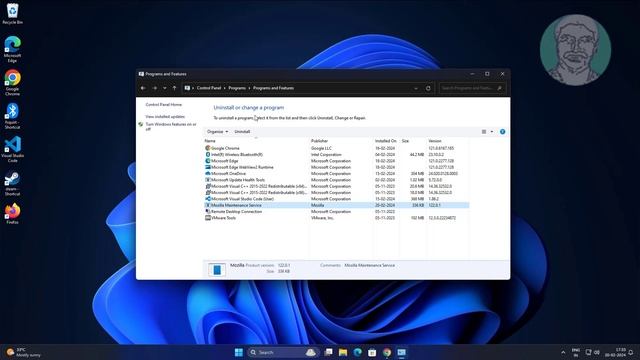The height and width of the screenshot is (360, 640).
Task: Open the Firefox desktop icon
Action: click(12, 213)
